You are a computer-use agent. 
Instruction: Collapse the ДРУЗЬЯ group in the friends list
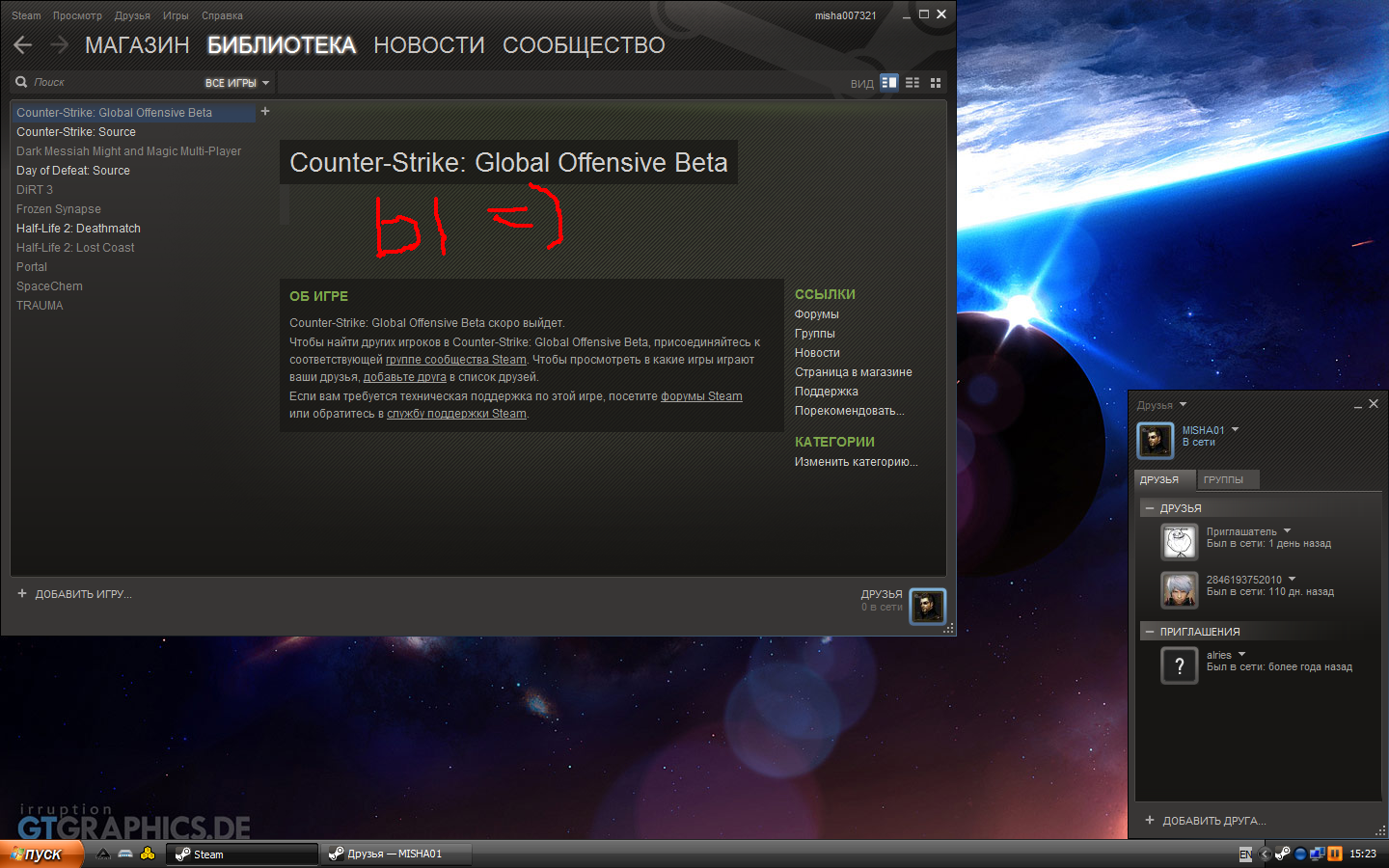1150,508
